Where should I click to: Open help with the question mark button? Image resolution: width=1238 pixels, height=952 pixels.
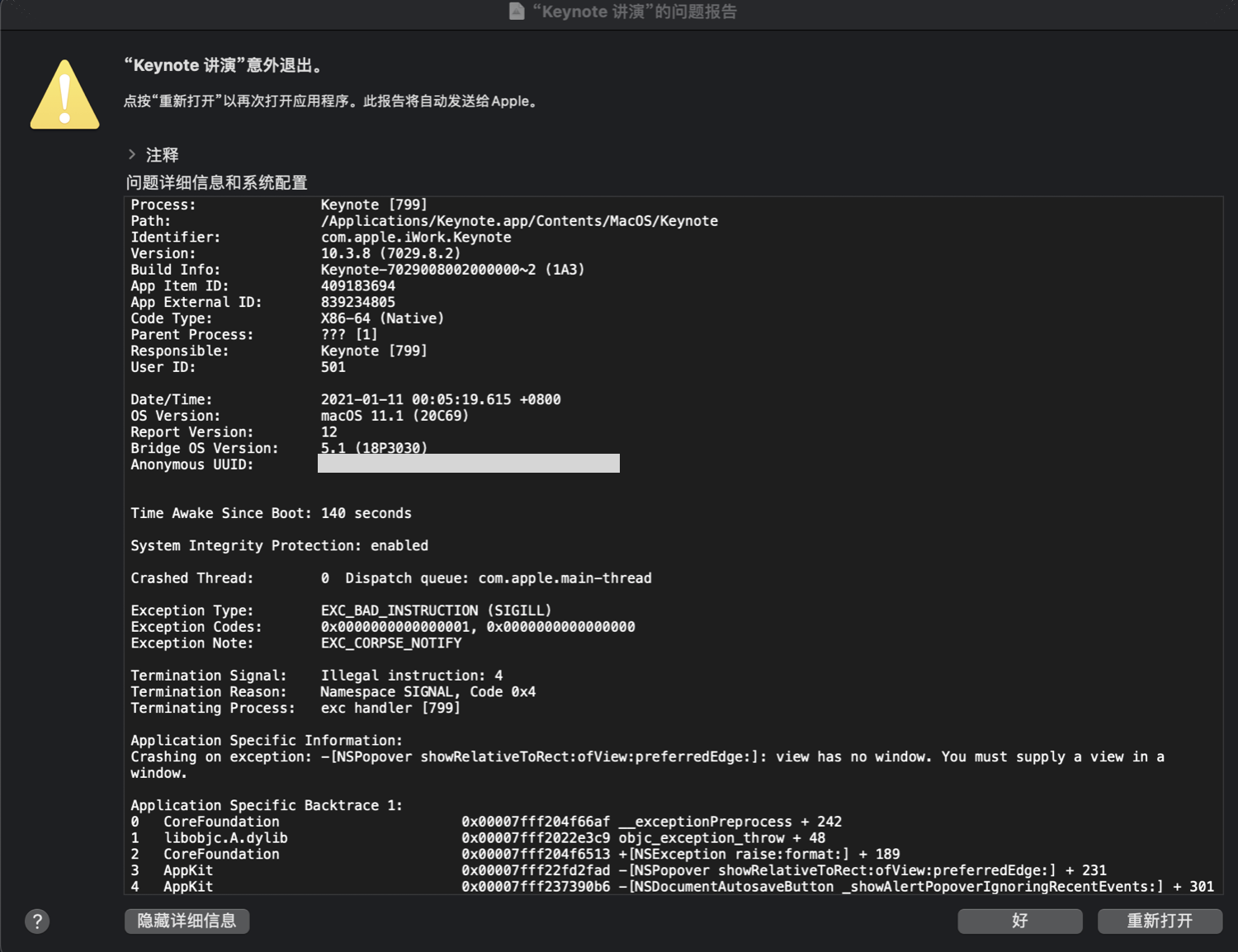point(37,921)
